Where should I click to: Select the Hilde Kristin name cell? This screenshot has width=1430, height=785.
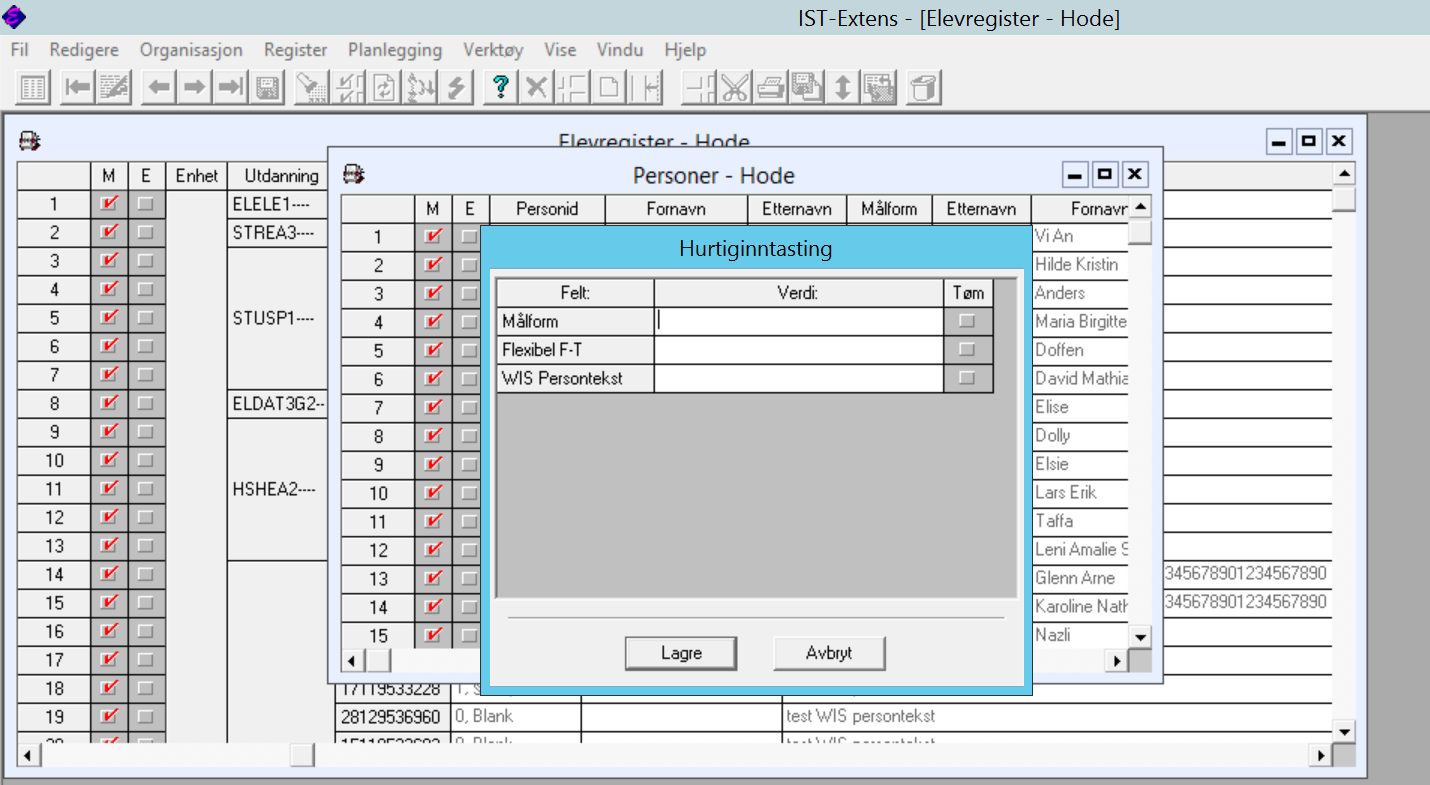point(1080,265)
